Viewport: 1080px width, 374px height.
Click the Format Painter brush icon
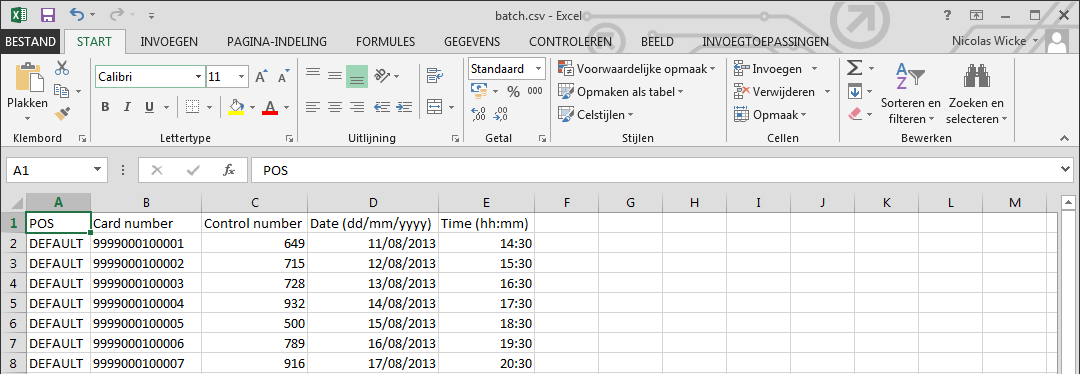[x=62, y=112]
